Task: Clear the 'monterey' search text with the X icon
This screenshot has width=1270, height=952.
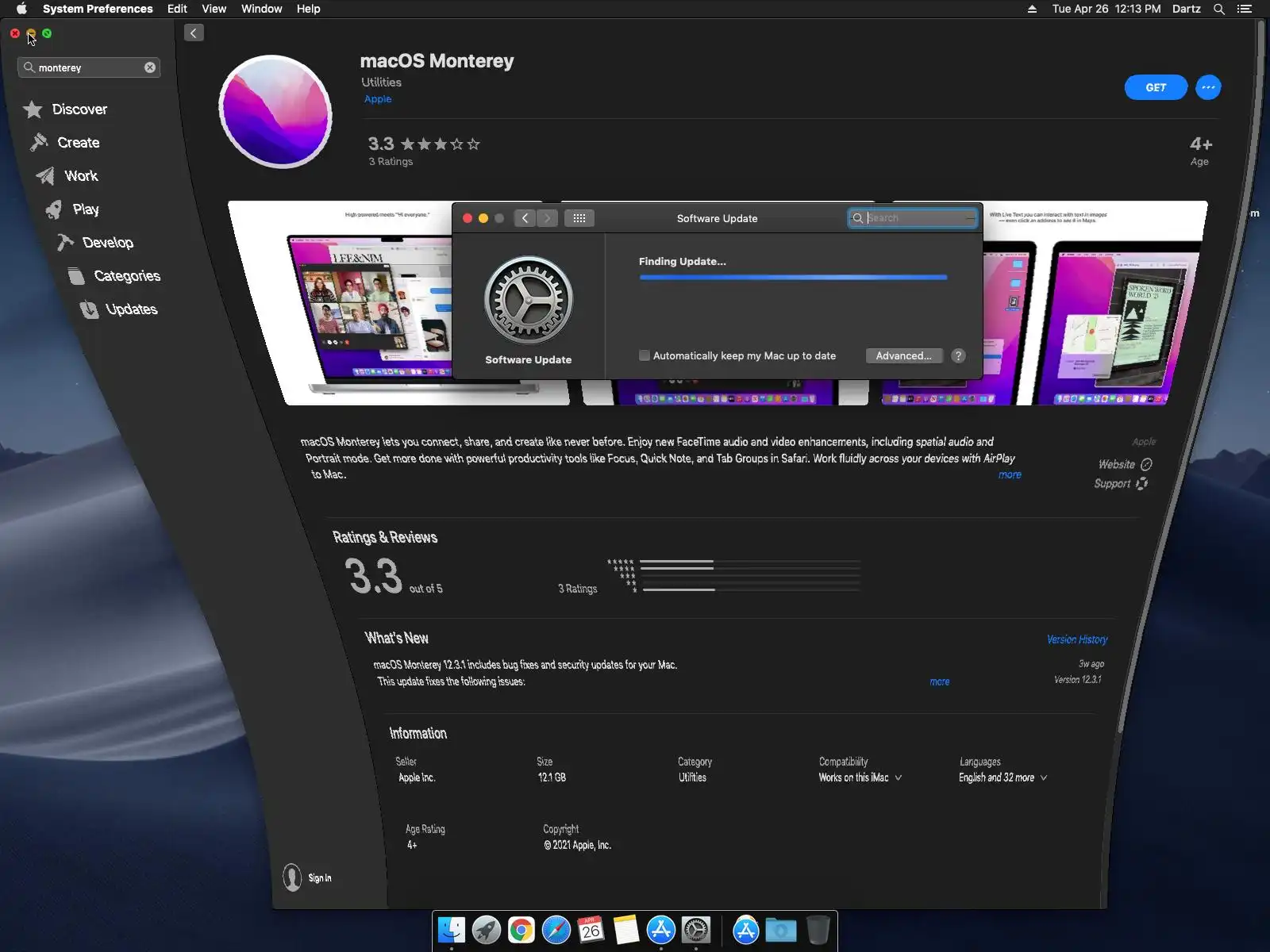Action: pos(150,67)
